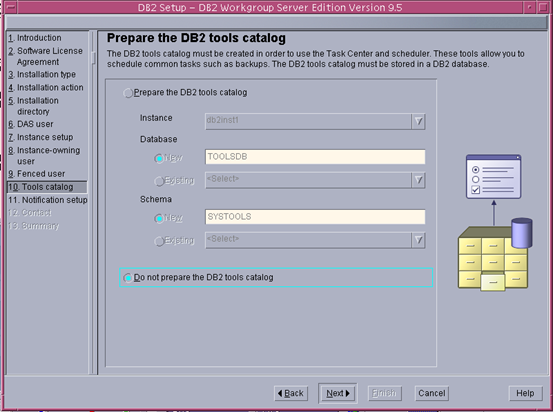The height and width of the screenshot is (412, 553).
Task: Go to step 8 Instance-owning user
Action: click(x=44, y=156)
